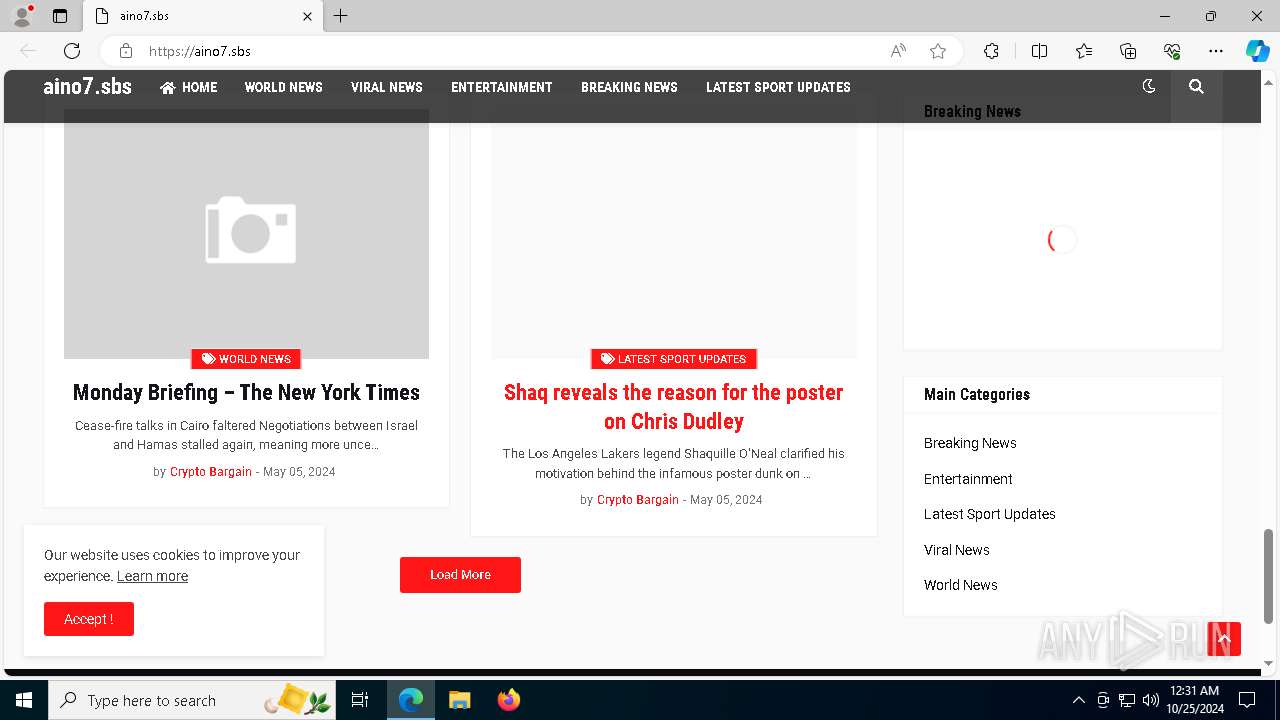Select Latest Sport Updates in Main Categories

click(990, 514)
